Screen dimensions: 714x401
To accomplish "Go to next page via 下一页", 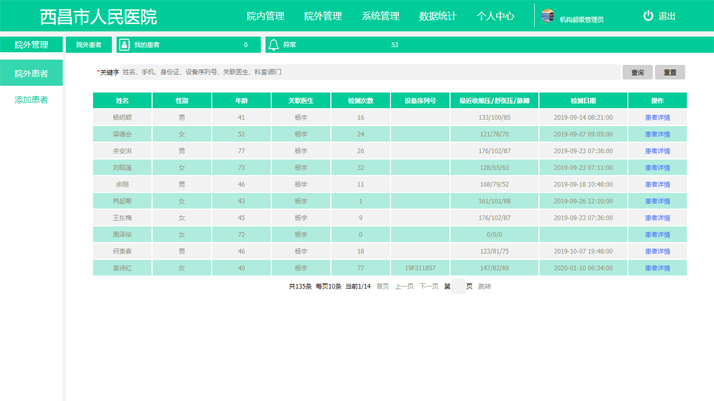I will tap(428, 287).
